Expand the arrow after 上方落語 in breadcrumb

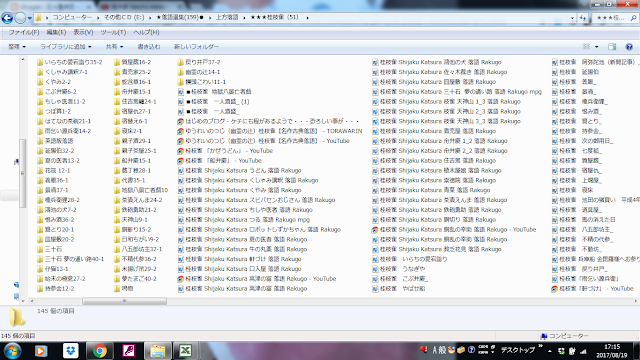[x=244, y=18]
